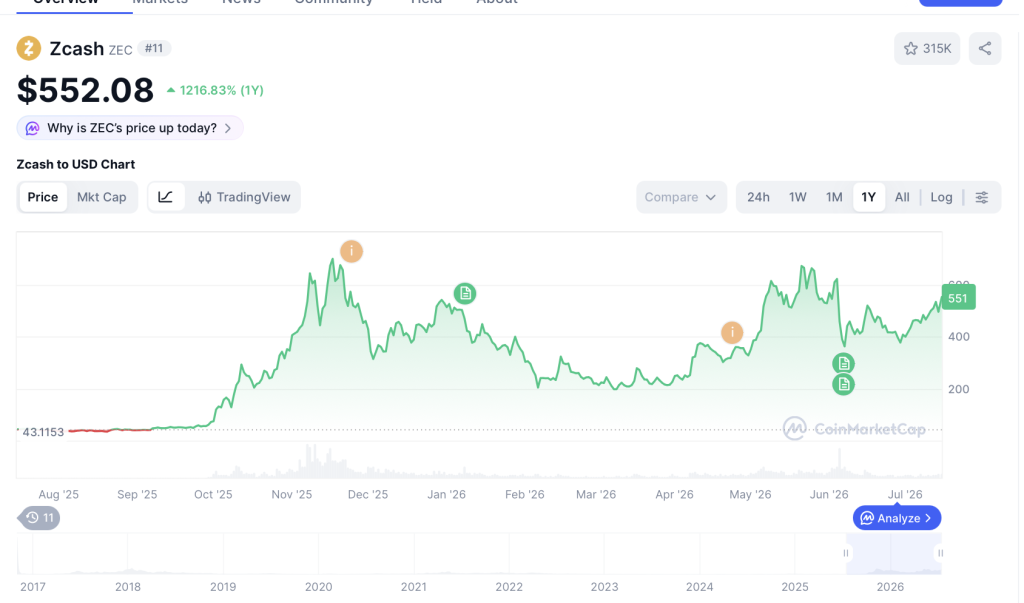
Task: Click the Nov '25 axis label
Action: (x=291, y=495)
